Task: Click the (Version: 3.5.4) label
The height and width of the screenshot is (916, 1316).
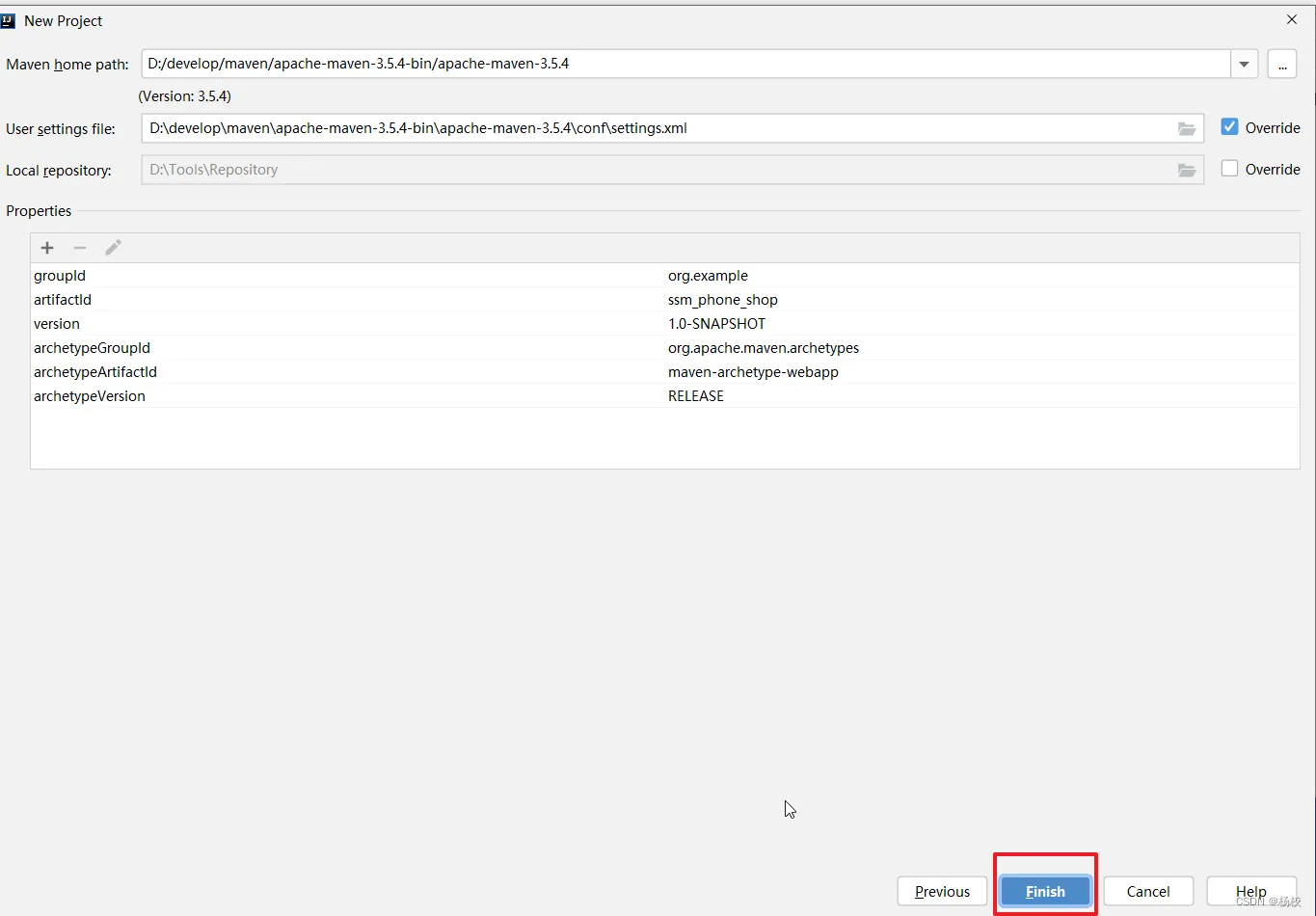Action: coord(185,96)
